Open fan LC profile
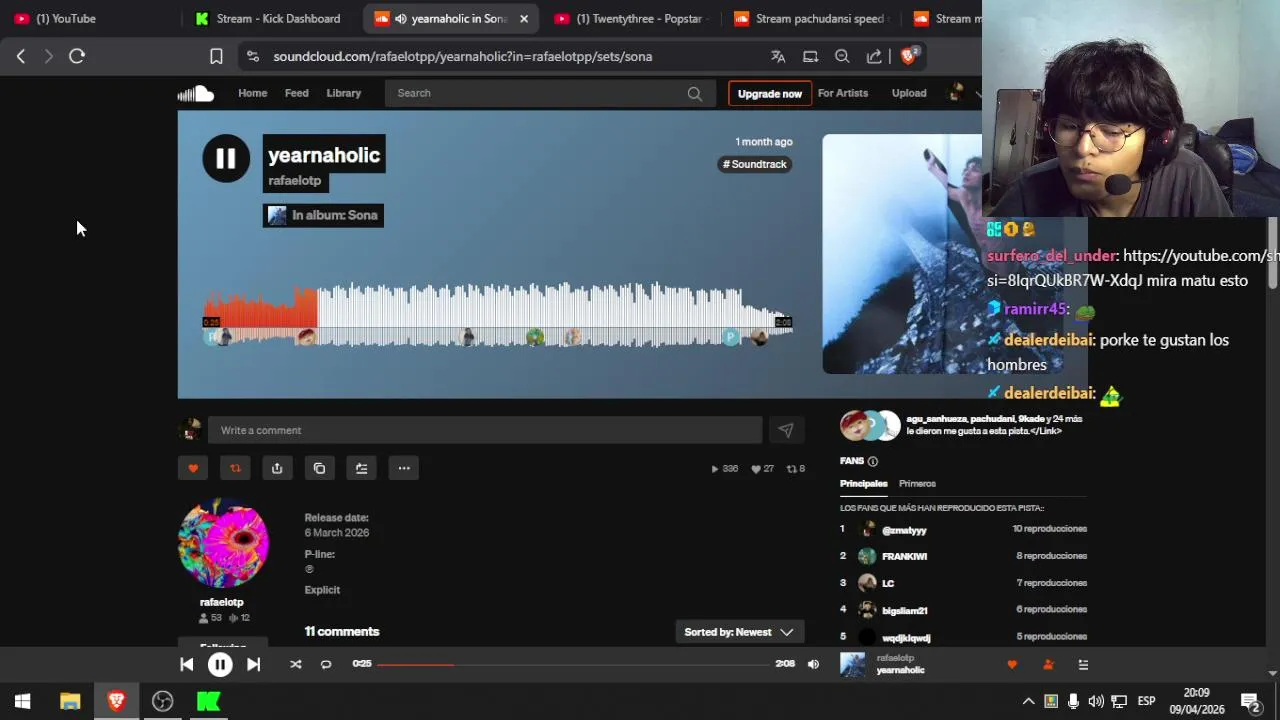 888,583
